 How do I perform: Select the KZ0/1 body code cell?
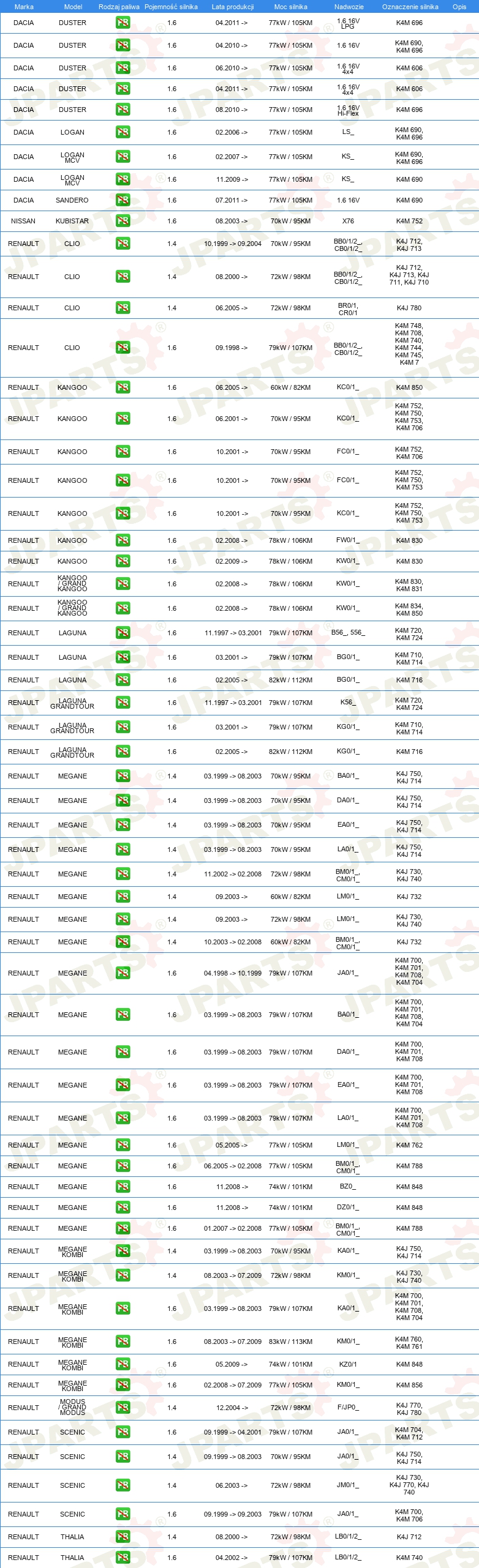coord(348,1364)
